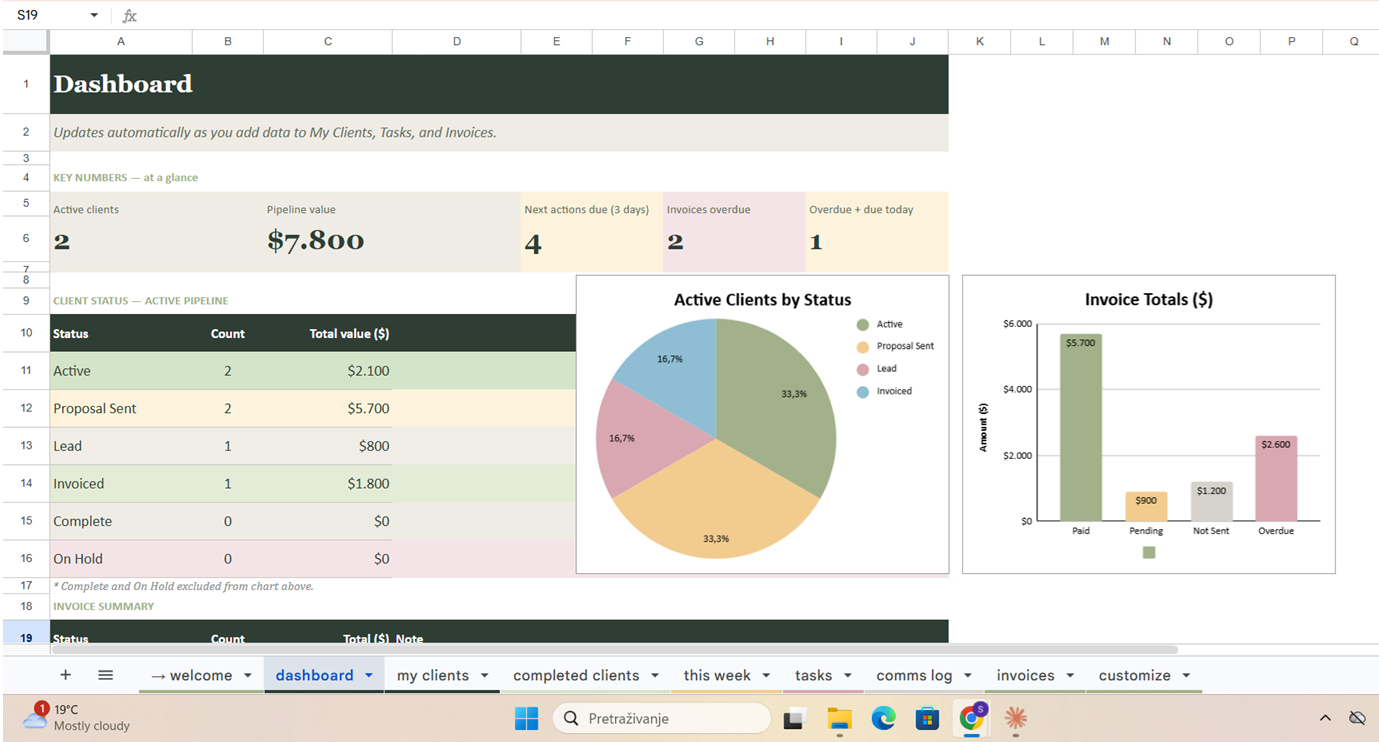Click the horizontal scrollbar of the sheet
The width and height of the screenshot is (1379, 742).
point(614,649)
